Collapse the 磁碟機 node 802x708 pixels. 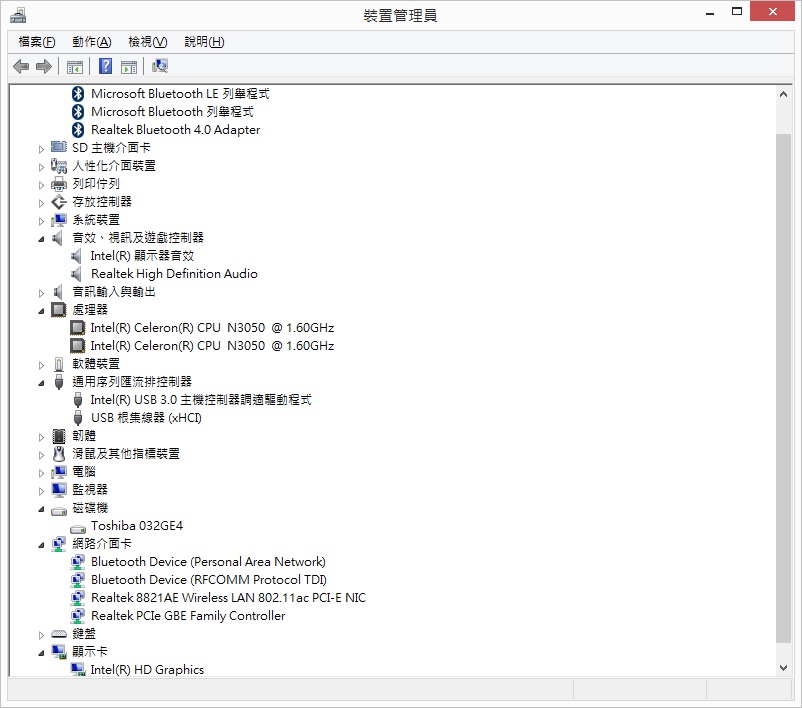coord(41,509)
